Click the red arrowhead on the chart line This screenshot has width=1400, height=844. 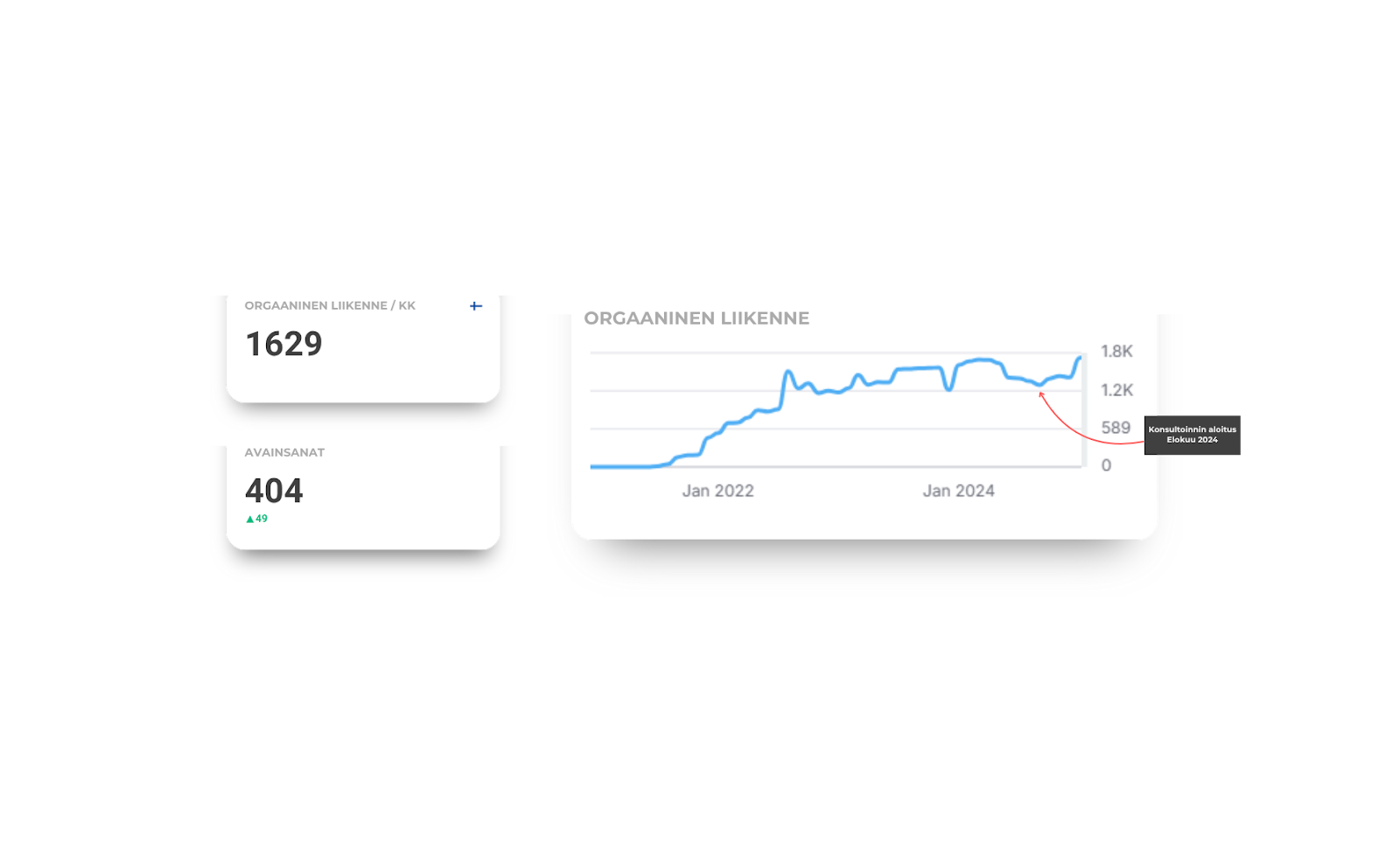(x=1041, y=395)
